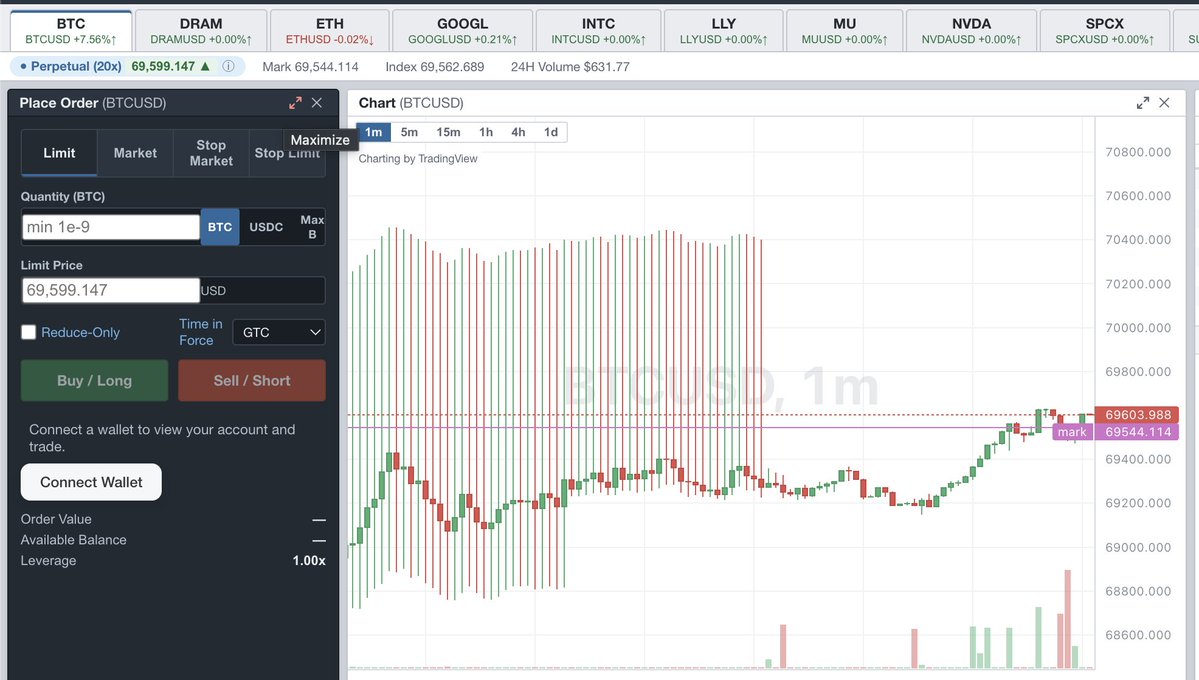Close the Place Order panel
The image size is (1199, 680).
(317, 102)
